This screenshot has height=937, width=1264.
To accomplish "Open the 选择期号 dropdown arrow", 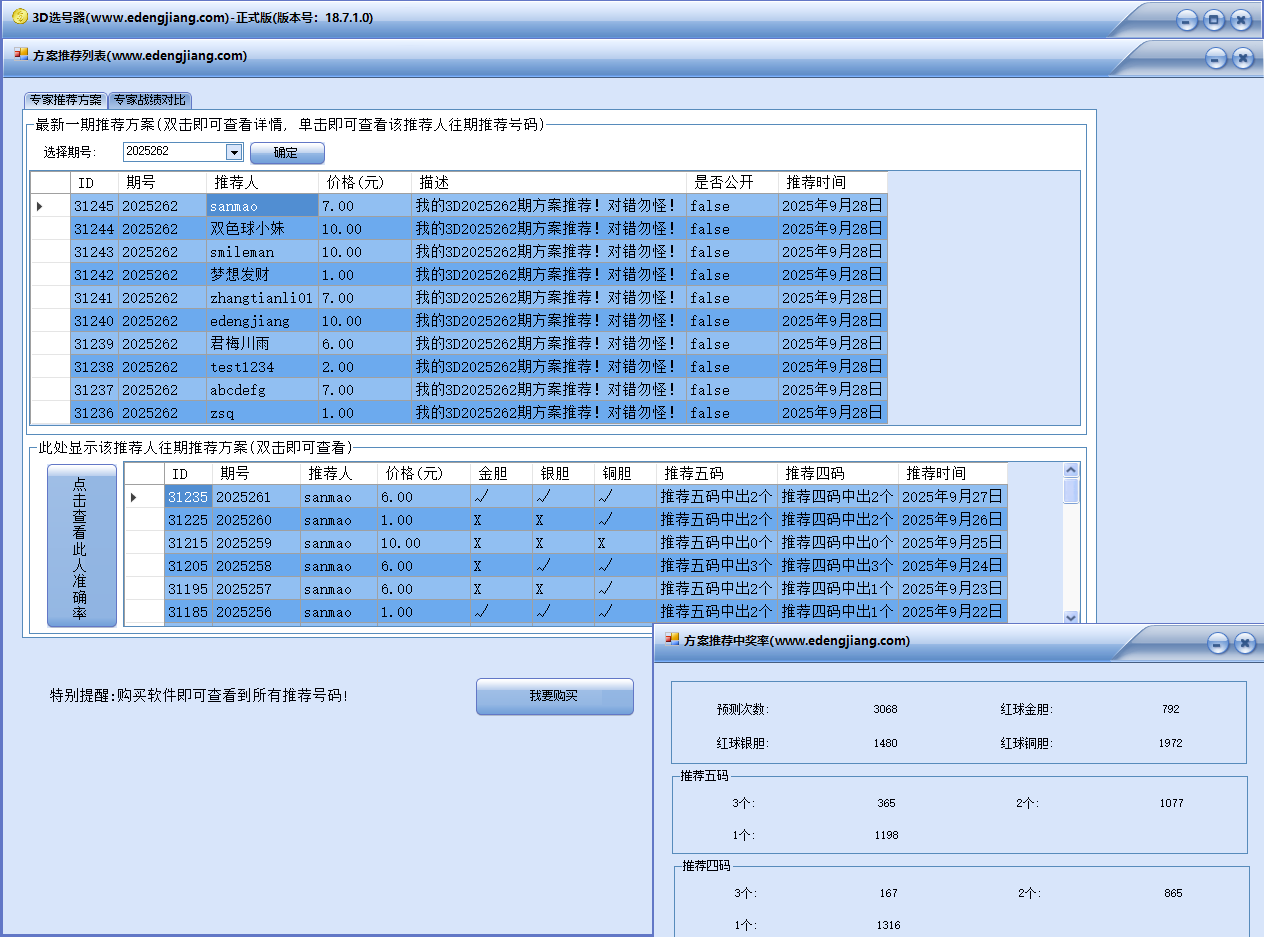I will [x=234, y=152].
